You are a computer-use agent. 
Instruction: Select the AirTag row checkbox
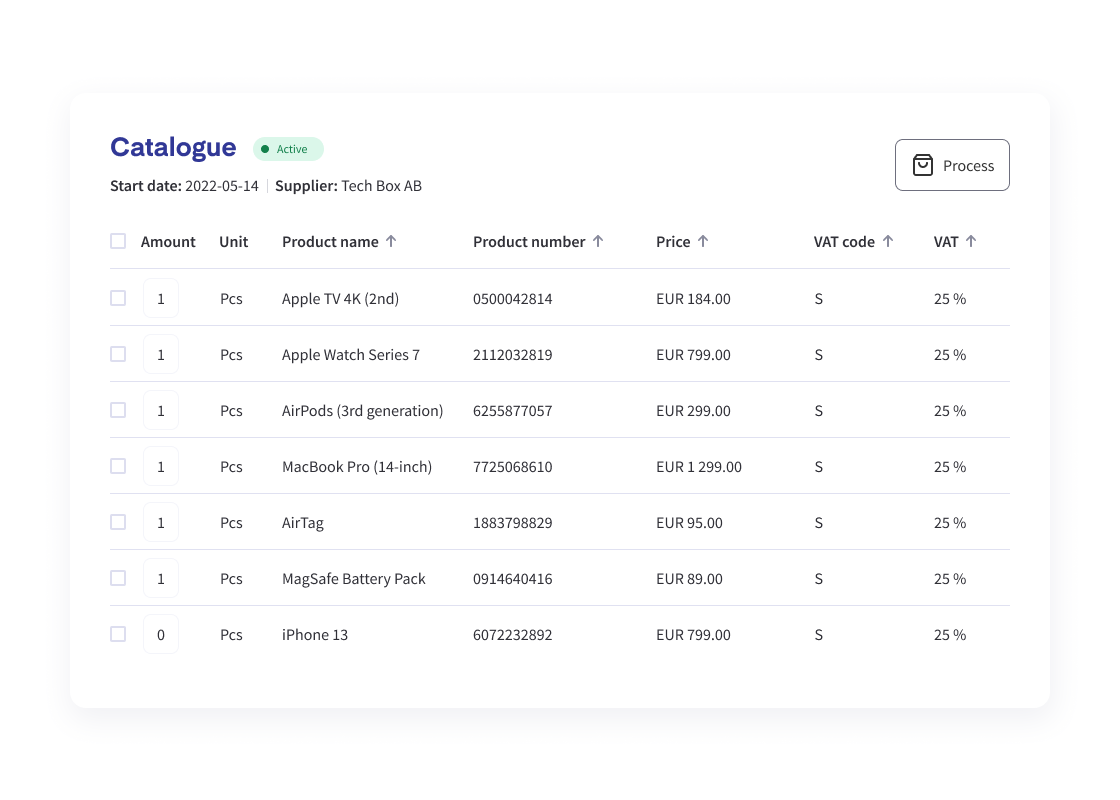tap(118, 522)
